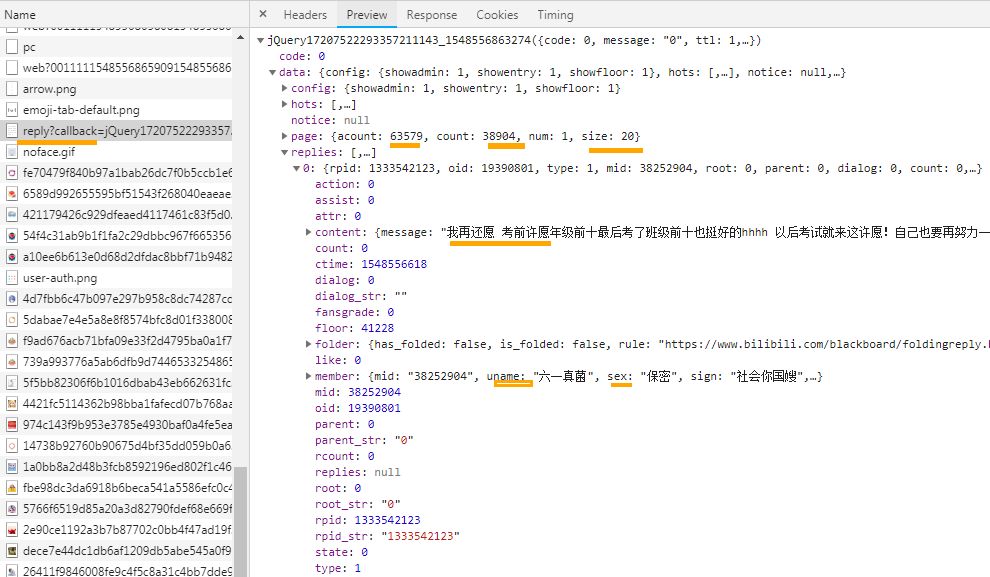The height and width of the screenshot is (577, 990).
Task: Switch to the Preview tab
Action: [367, 15]
